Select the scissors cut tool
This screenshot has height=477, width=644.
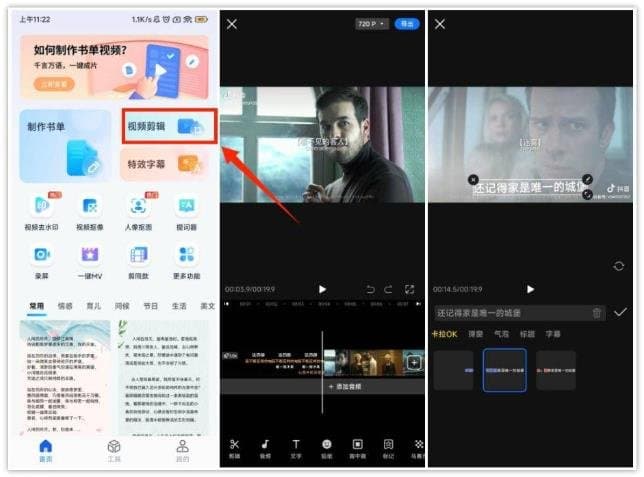tap(235, 448)
